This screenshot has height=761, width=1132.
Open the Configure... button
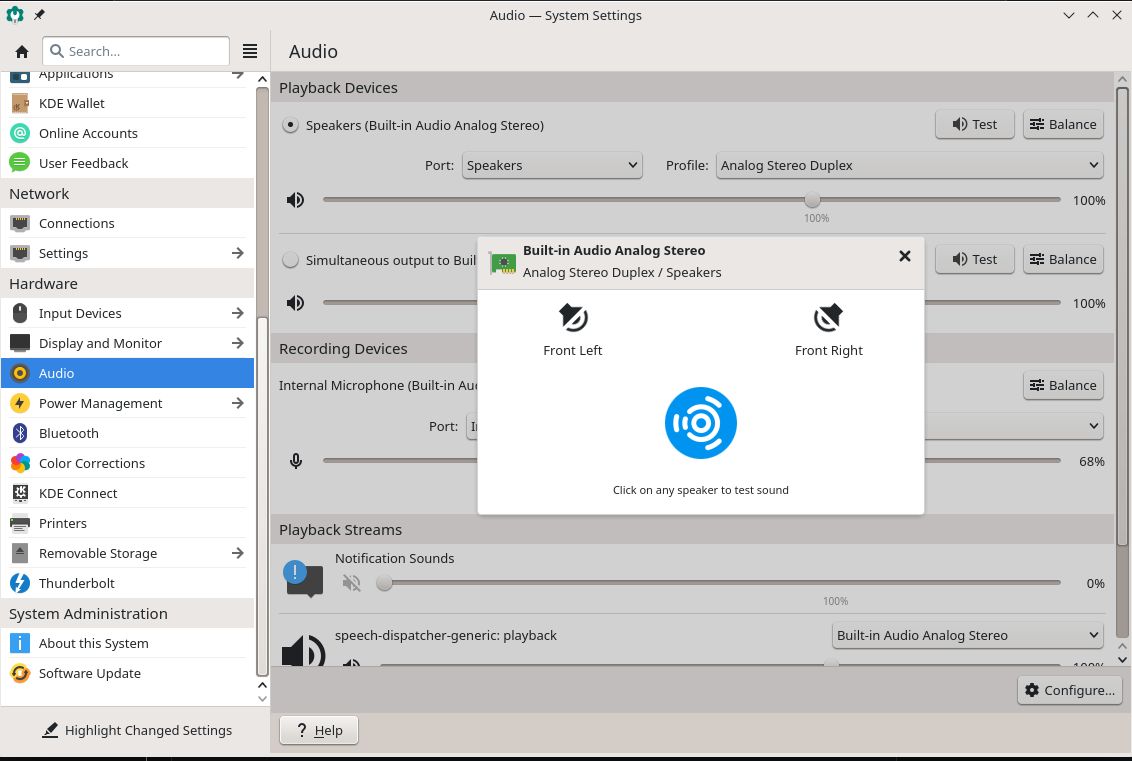click(1070, 690)
